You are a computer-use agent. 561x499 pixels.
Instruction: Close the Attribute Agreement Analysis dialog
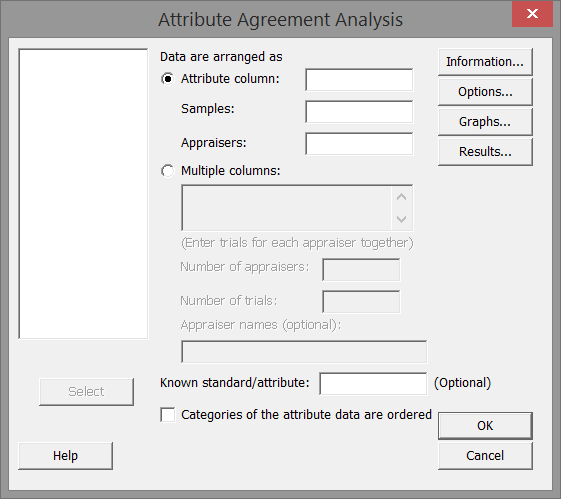(x=532, y=14)
